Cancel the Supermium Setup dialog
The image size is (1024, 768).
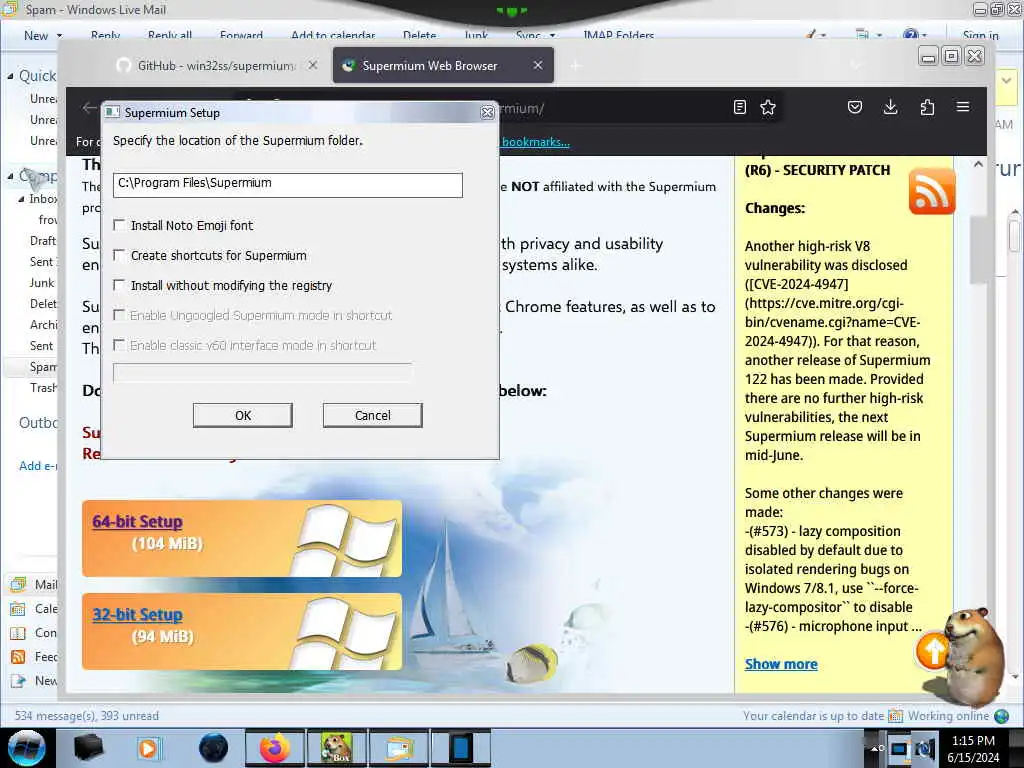[372, 415]
